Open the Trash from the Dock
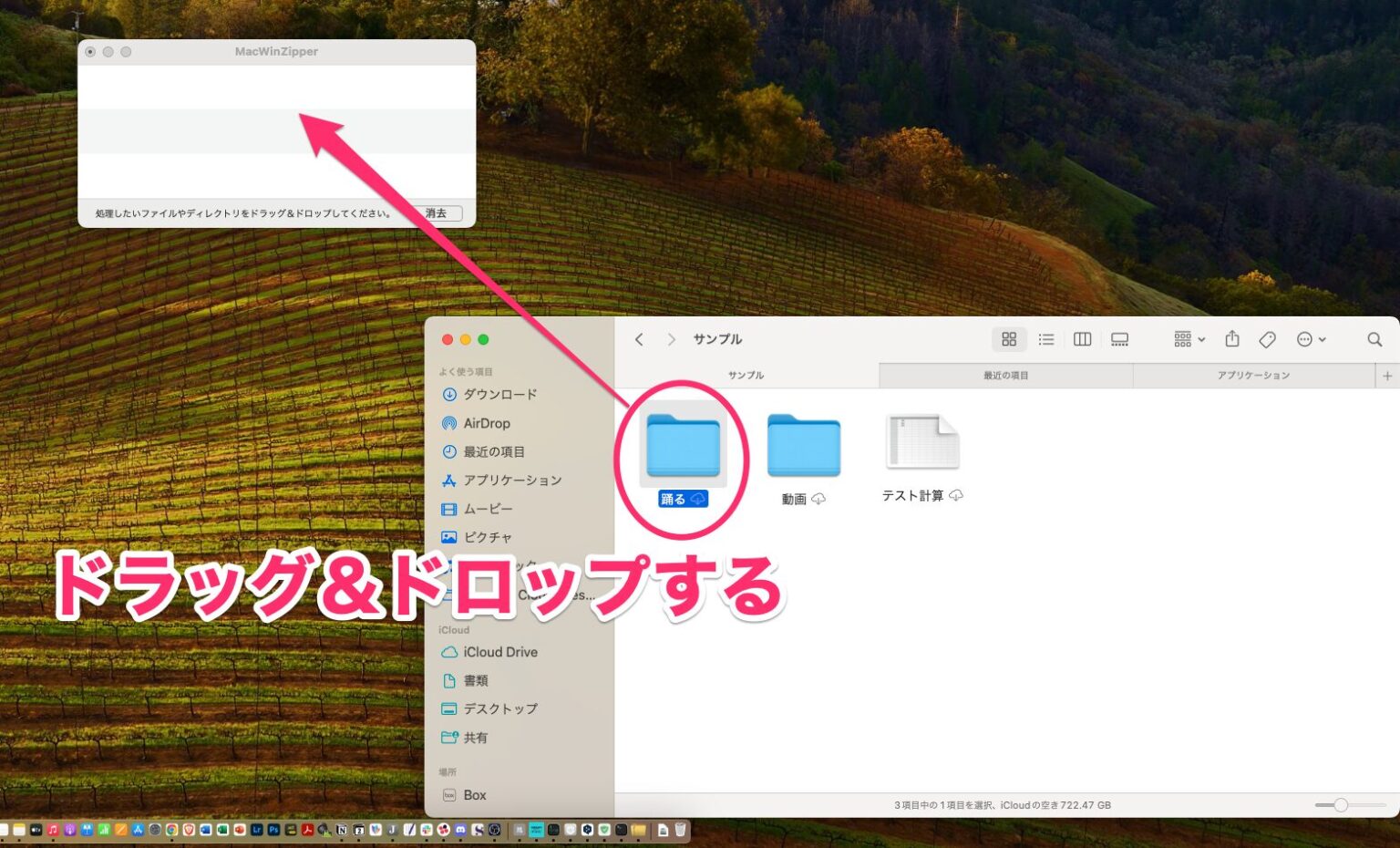Viewport: 1400px width, 848px height. [x=680, y=831]
